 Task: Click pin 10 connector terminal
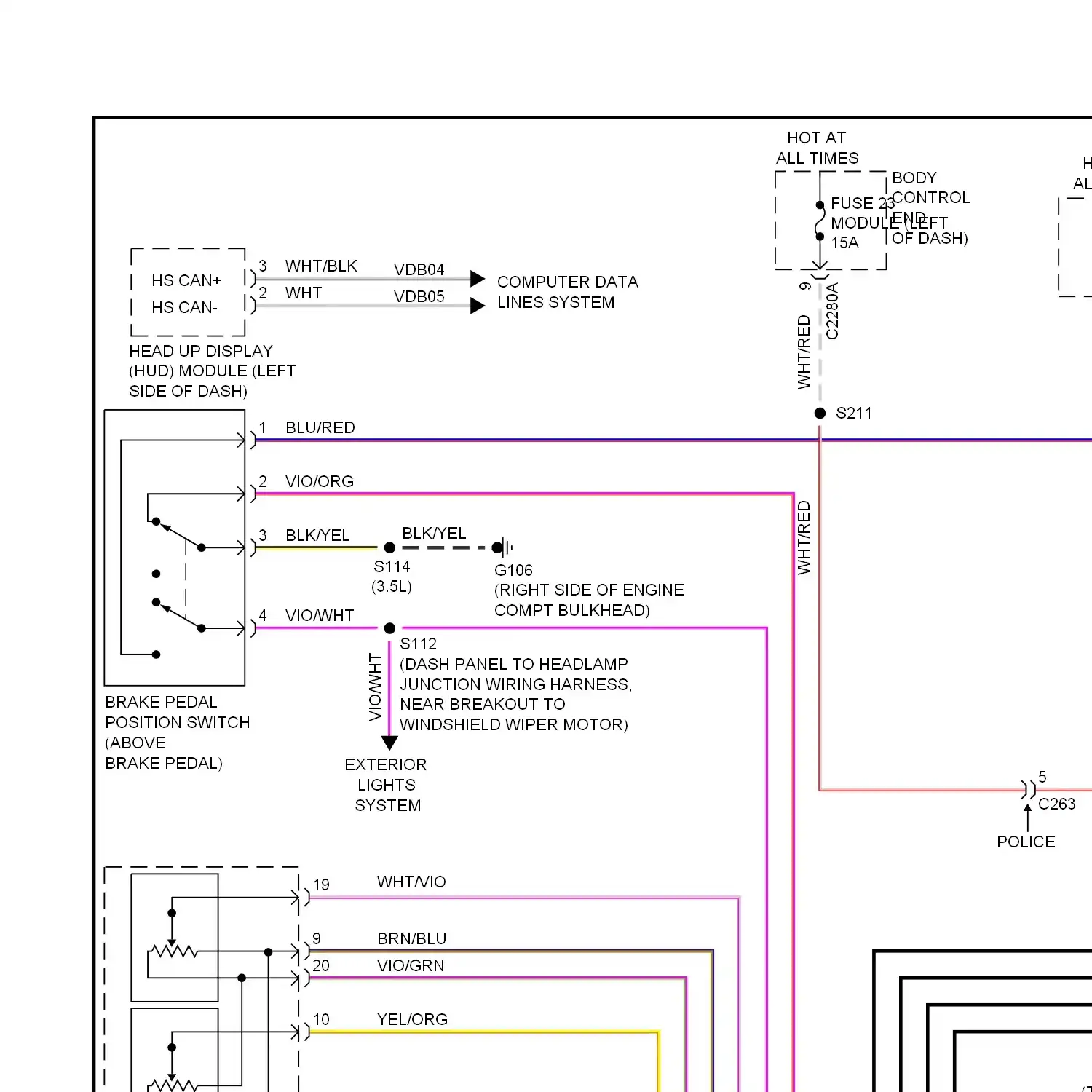pos(301,1032)
